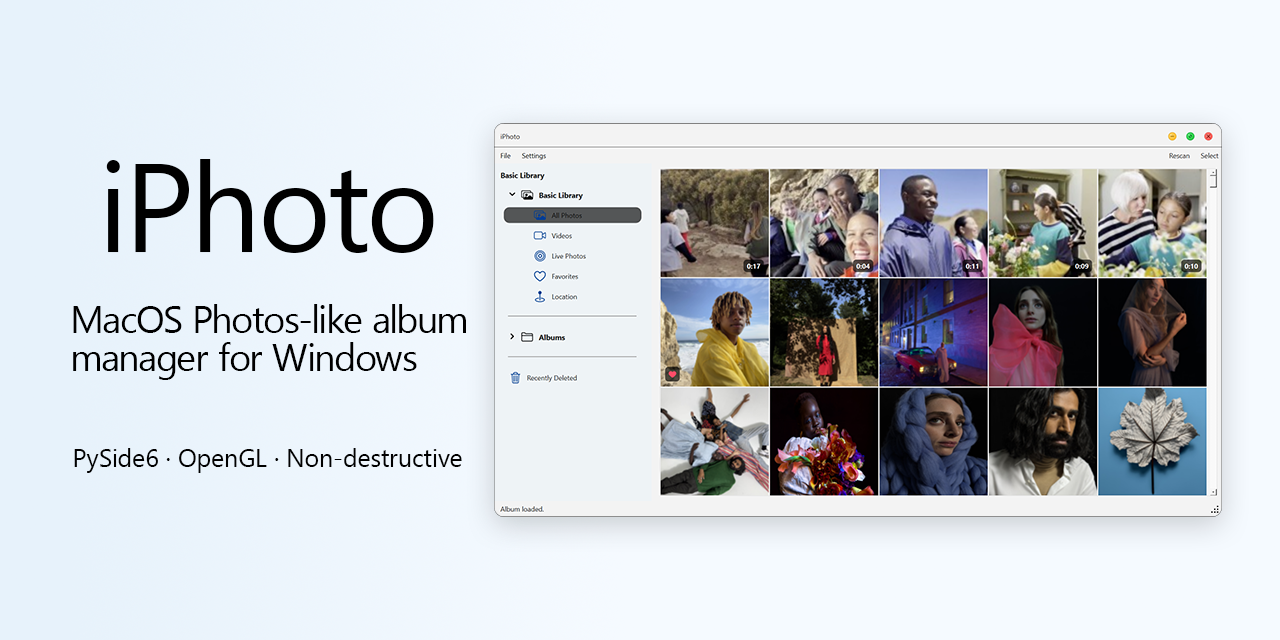The width and height of the screenshot is (1280, 640).
Task: Open the white leaf photo
Action: 1152,441
